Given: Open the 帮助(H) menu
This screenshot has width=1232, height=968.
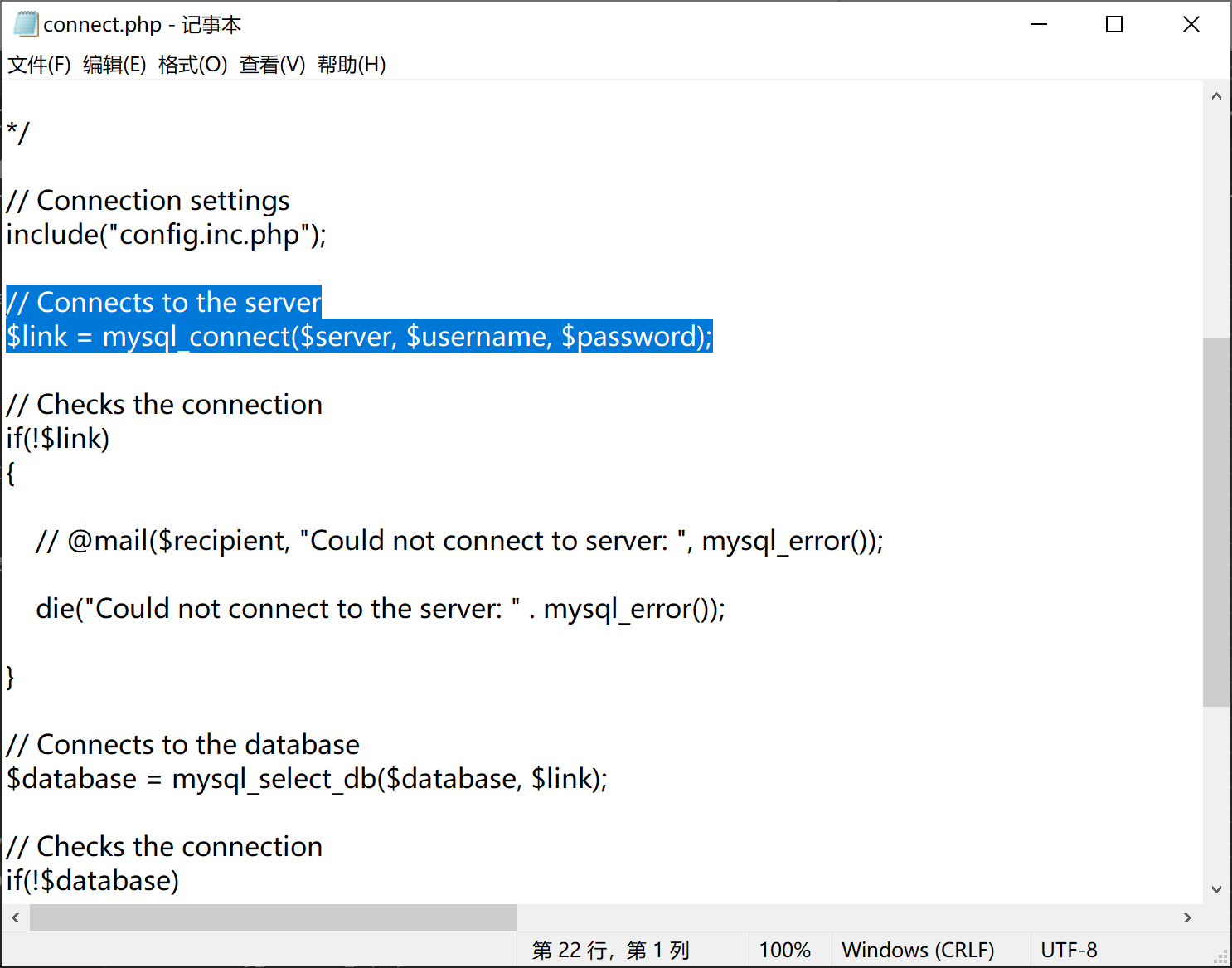Looking at the screenshot, I should click(352, 65).
